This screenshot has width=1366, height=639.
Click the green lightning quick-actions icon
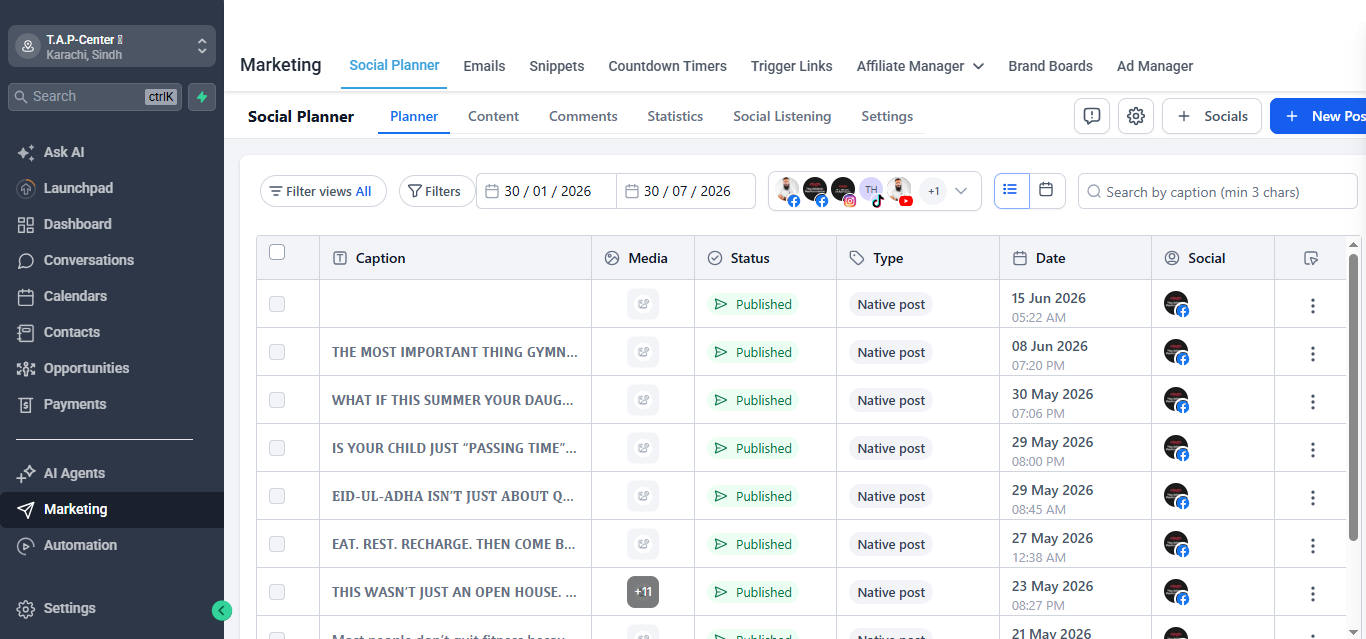202,97
